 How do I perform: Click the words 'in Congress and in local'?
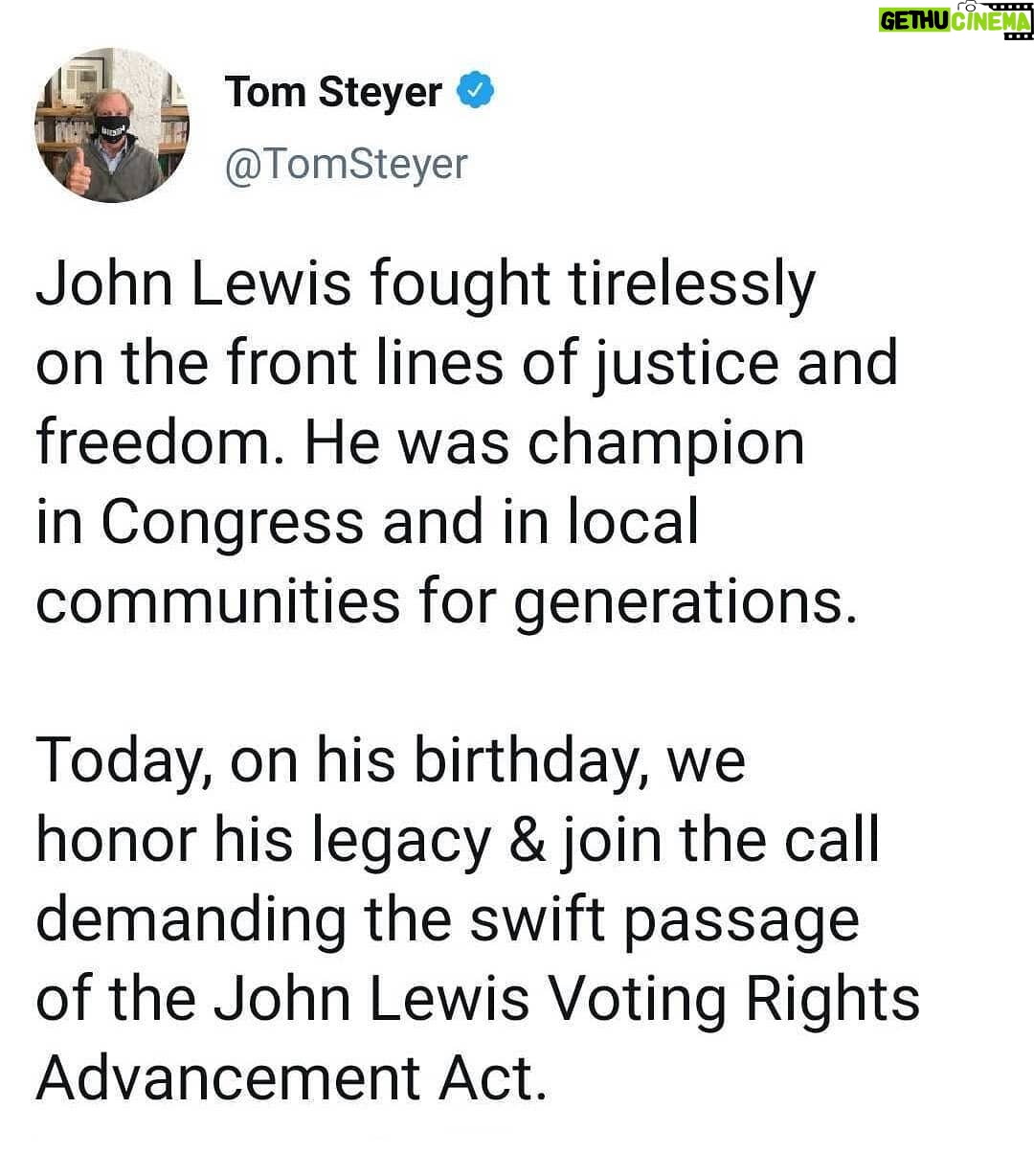[x=368, y=523]
